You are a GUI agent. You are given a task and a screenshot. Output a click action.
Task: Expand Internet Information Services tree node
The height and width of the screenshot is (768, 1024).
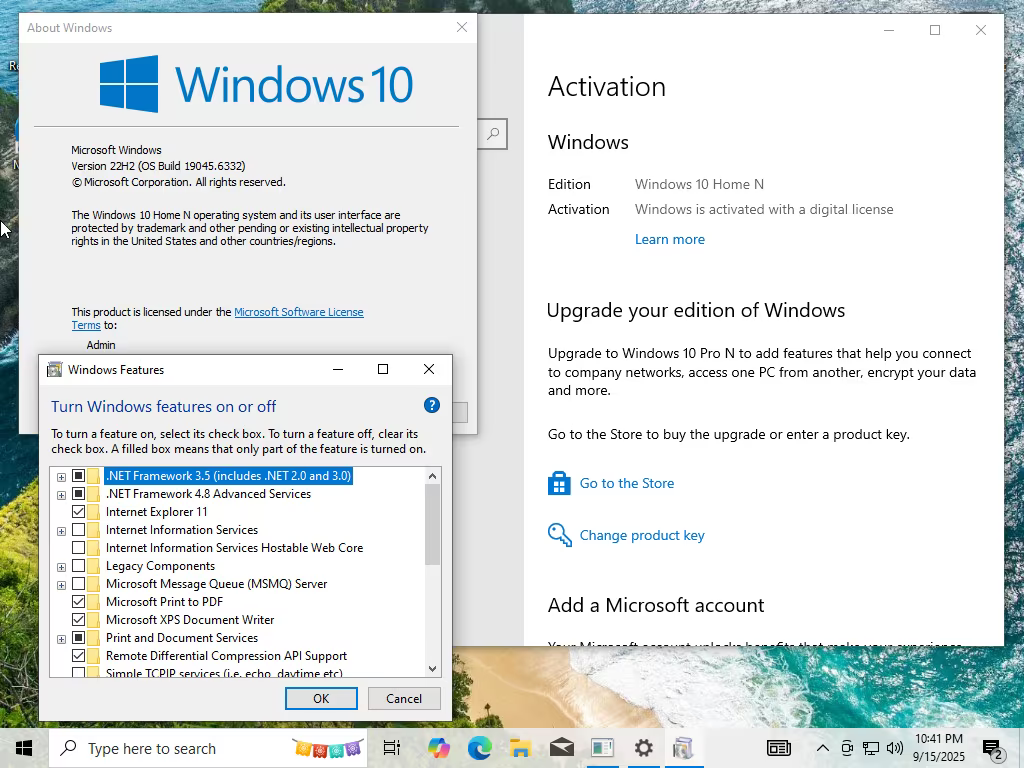[61, 531]
